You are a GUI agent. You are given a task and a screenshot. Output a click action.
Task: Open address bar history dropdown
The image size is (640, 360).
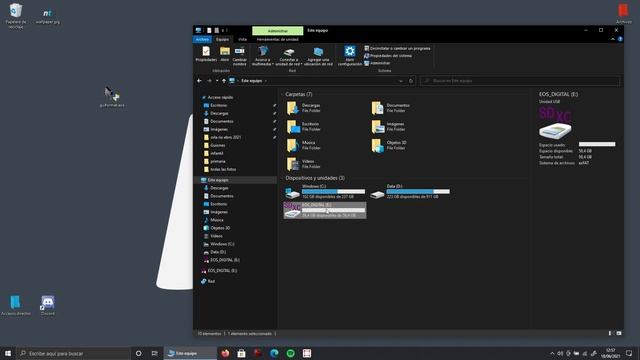click(401, 81)
